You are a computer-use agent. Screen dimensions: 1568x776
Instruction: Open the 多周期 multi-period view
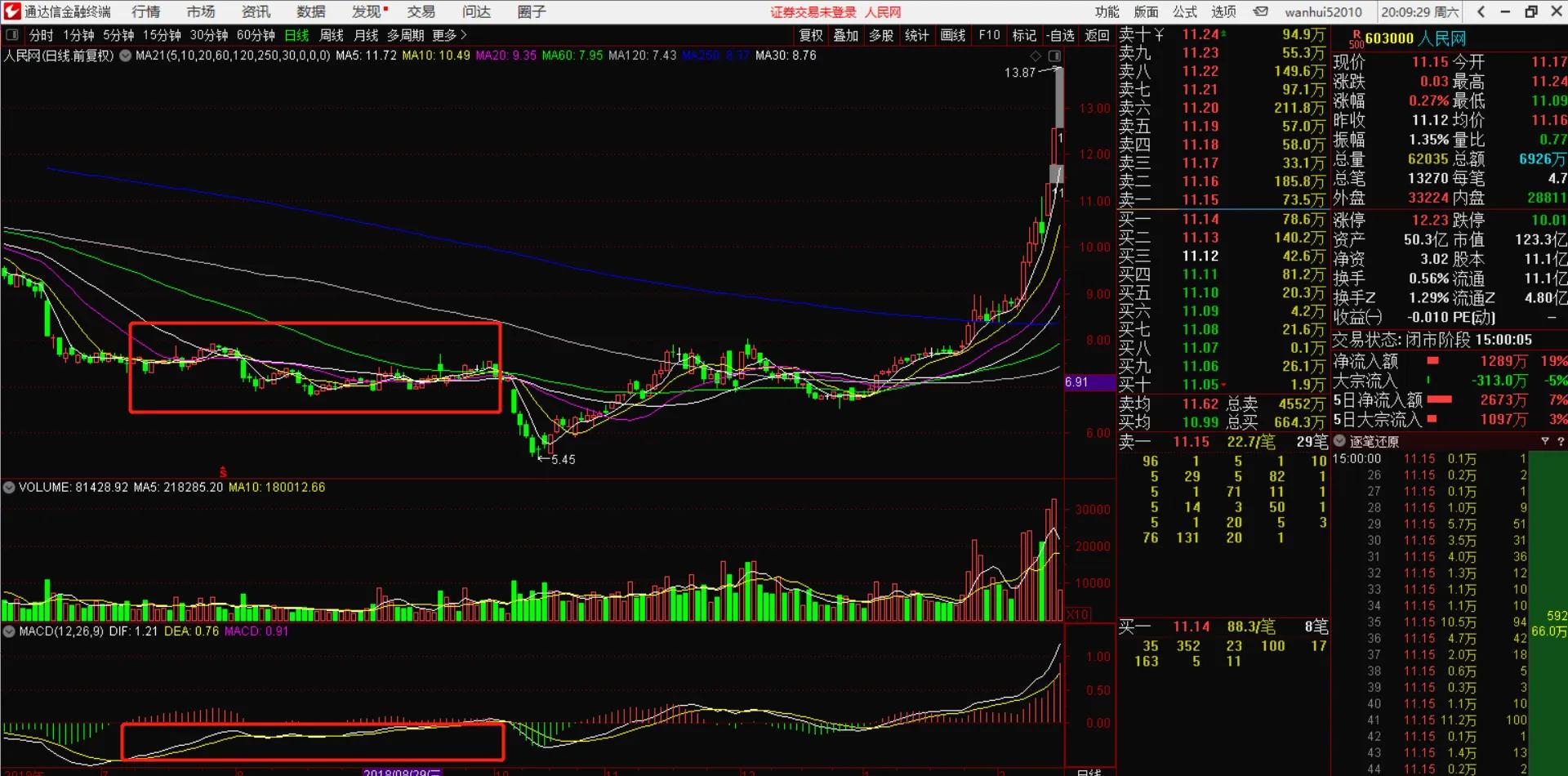click(406, 35)
